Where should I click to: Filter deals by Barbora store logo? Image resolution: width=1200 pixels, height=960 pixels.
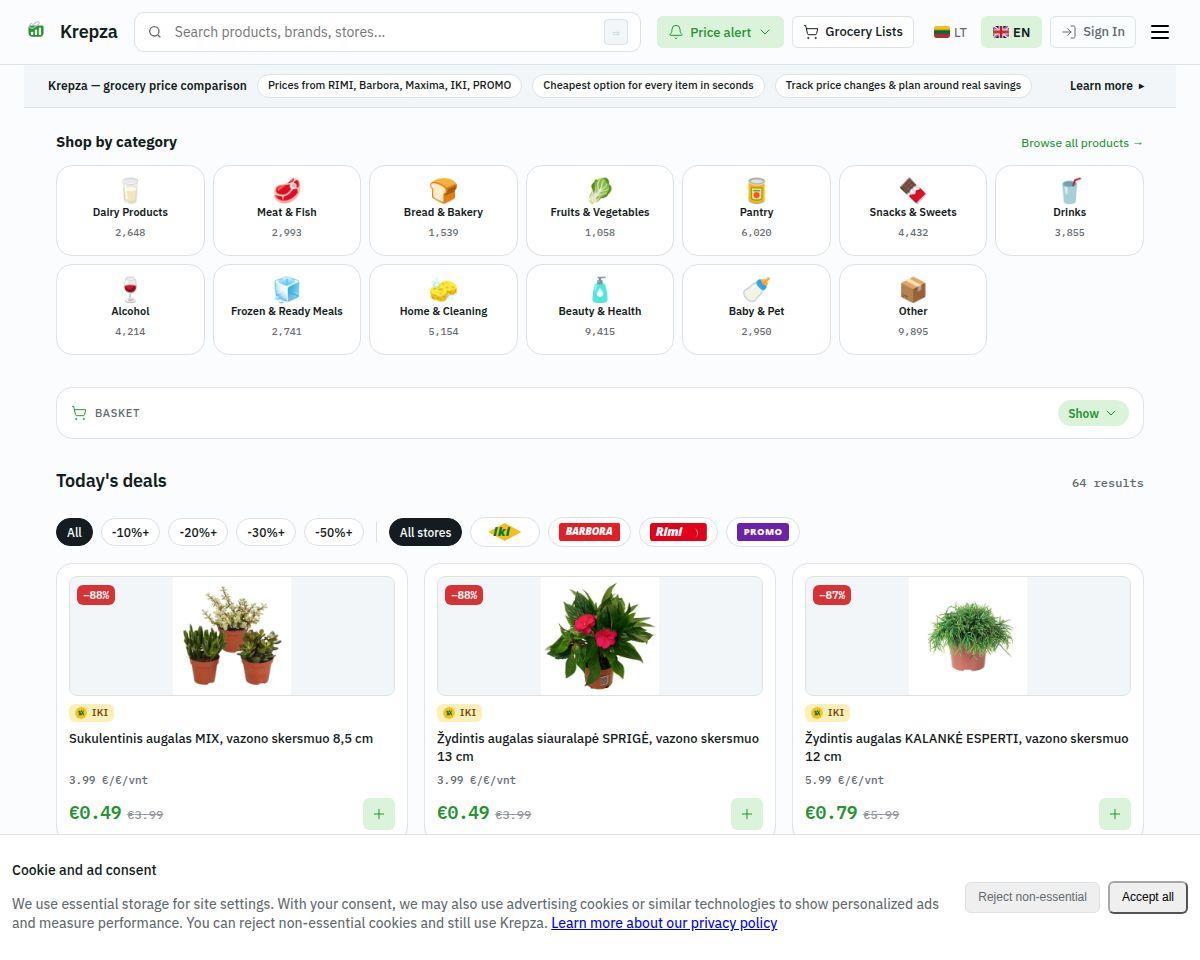[589, 532]
